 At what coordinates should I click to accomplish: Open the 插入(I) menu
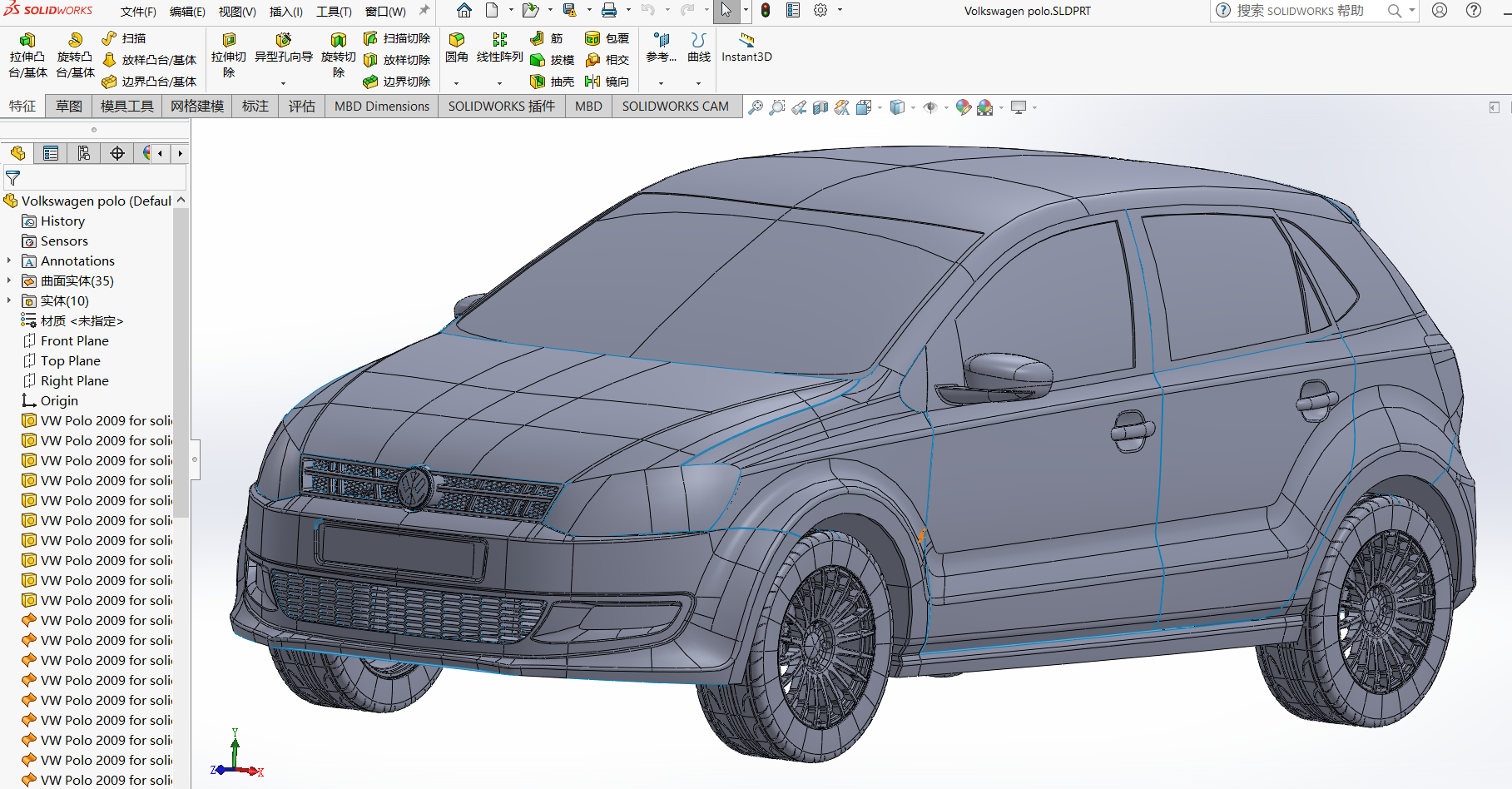coord(286,12)
